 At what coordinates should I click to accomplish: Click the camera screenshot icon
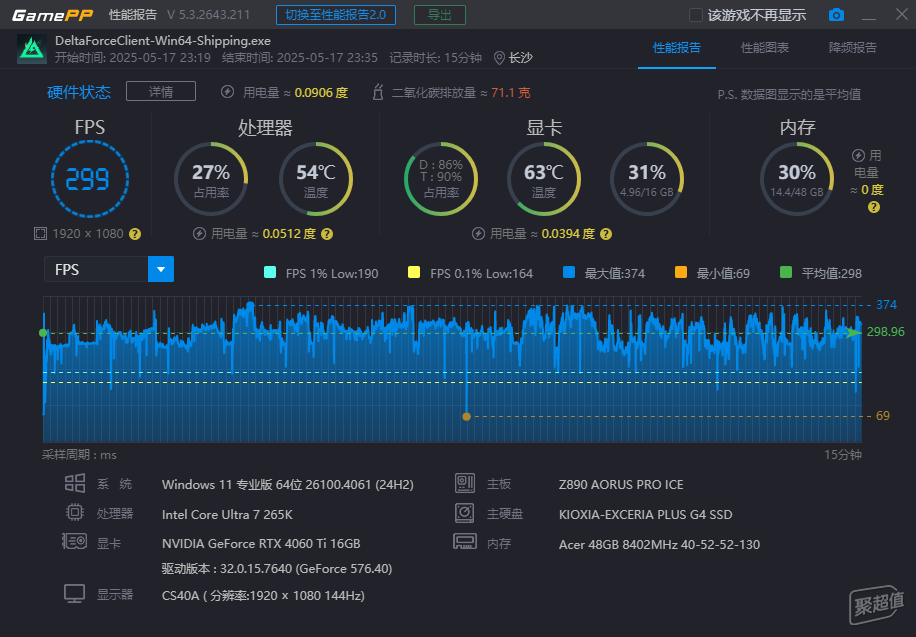pyautogui.click(x=836, y=15)
